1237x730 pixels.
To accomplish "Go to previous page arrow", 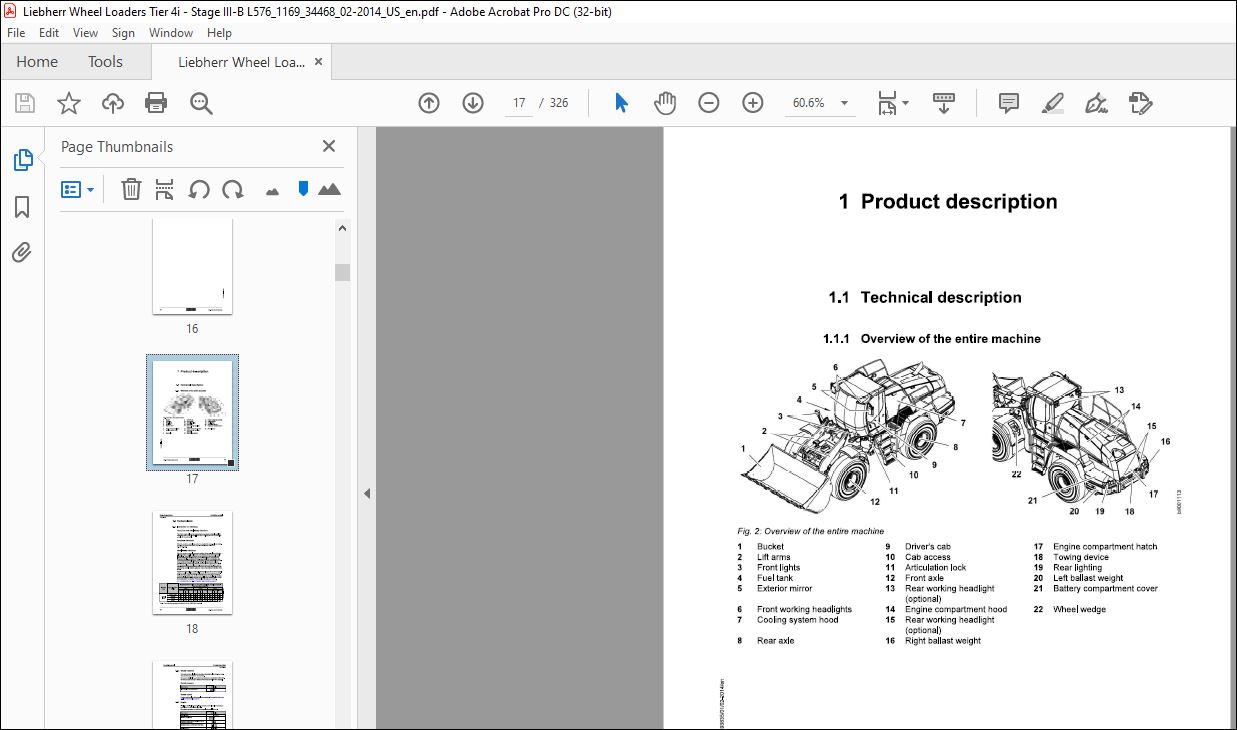I will click(x=429, y=102).
